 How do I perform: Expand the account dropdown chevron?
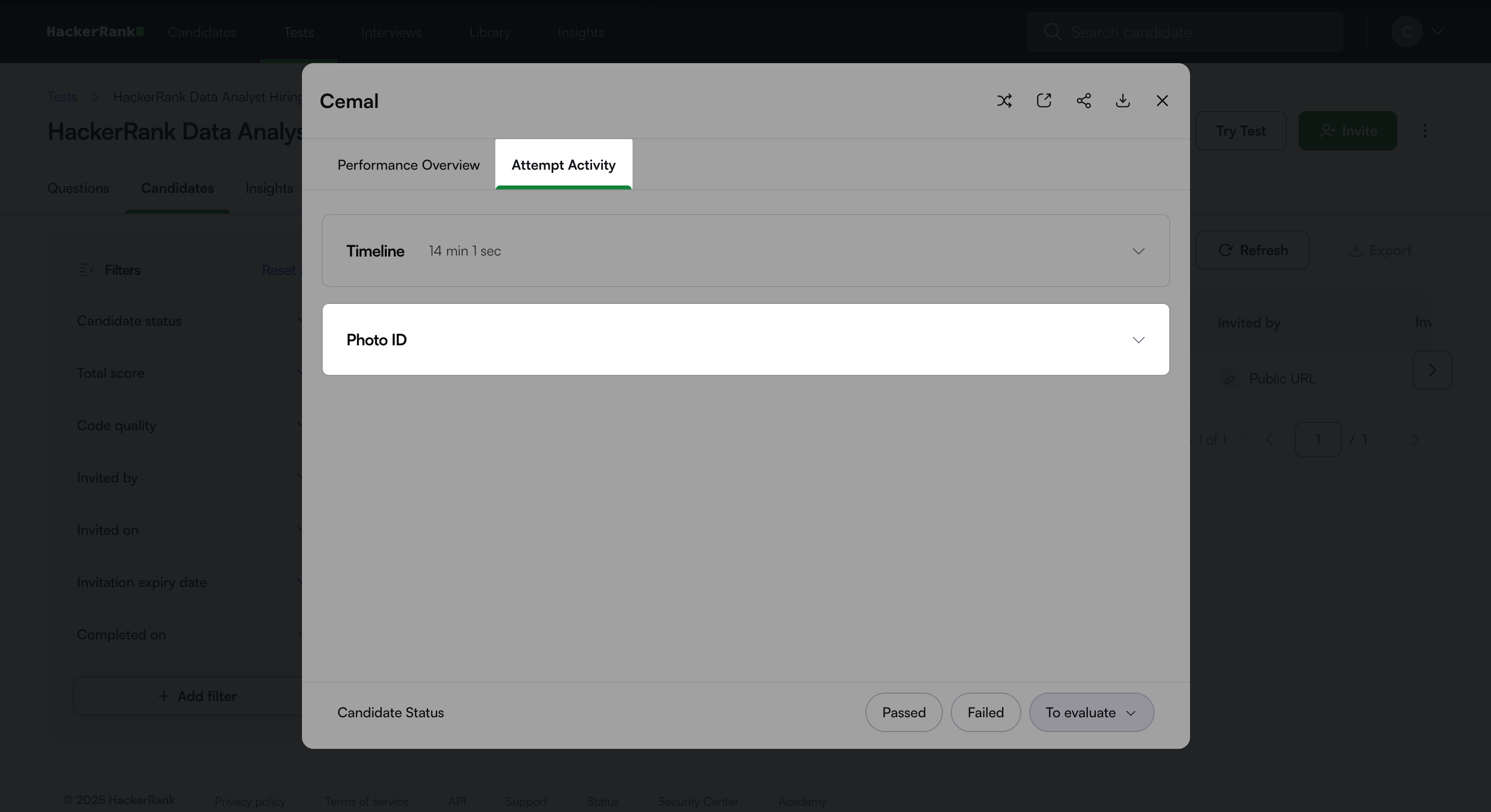[x=1437, y=32]
